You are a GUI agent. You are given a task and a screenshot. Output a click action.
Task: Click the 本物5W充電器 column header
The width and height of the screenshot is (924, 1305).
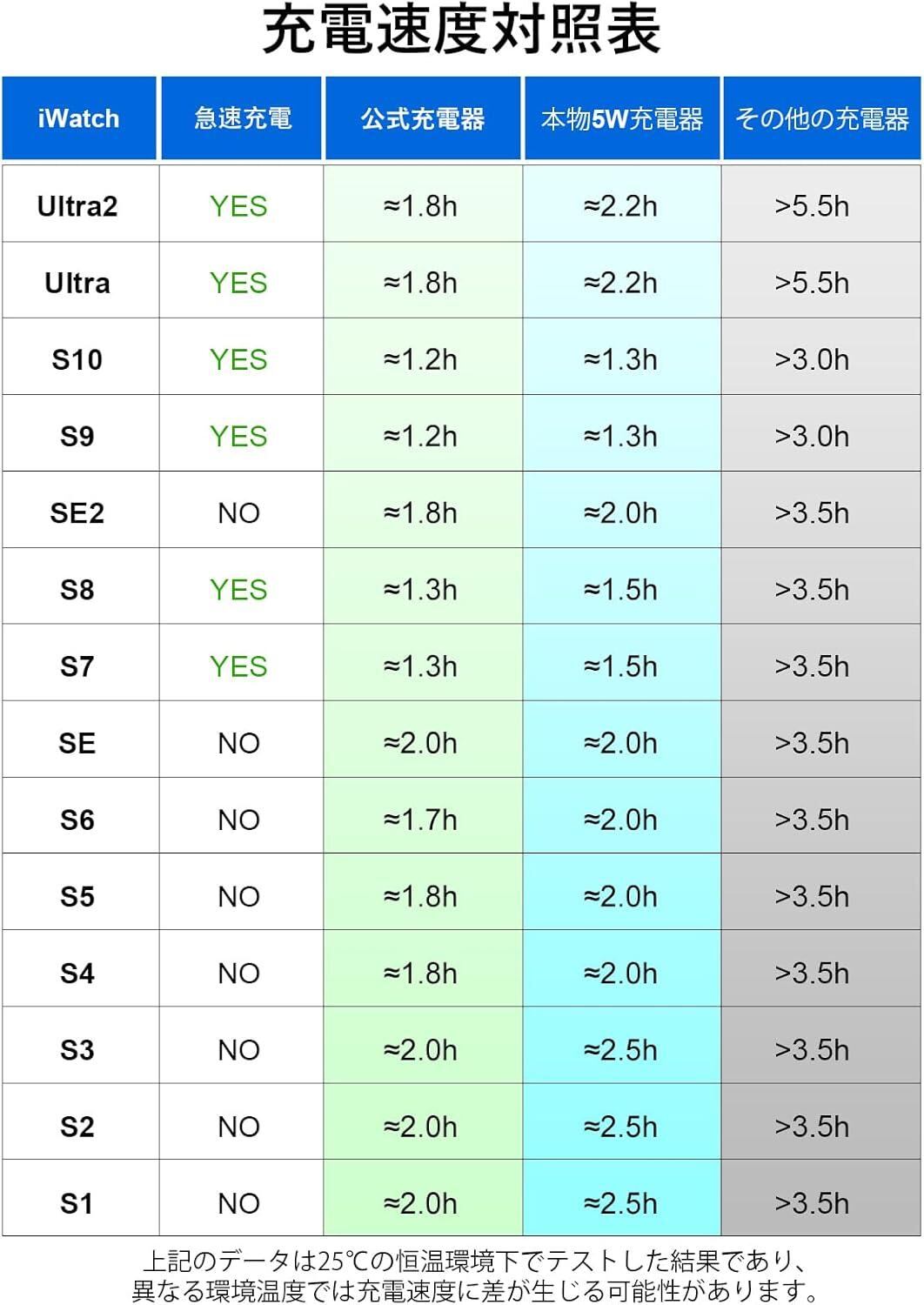point(621,118)
